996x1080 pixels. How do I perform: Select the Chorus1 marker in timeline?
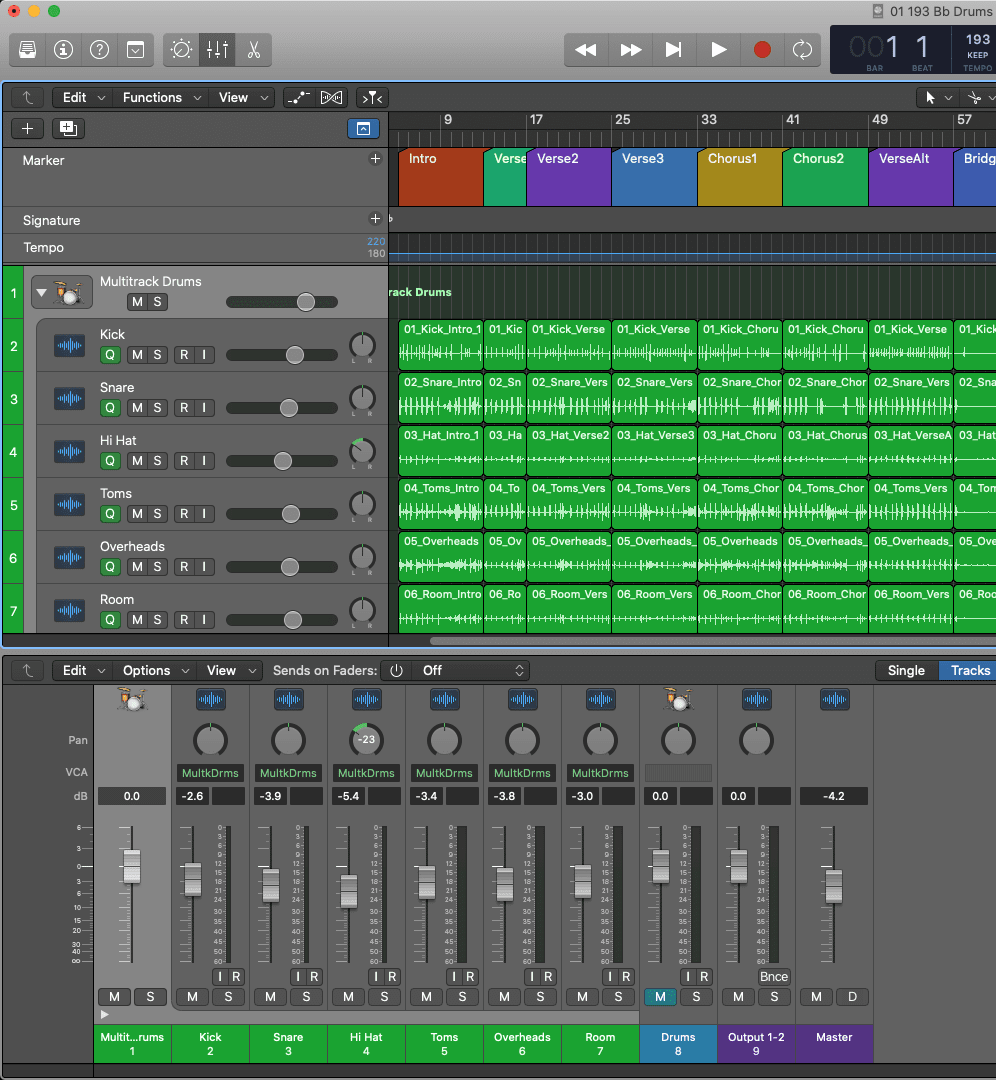pos(738,176)
